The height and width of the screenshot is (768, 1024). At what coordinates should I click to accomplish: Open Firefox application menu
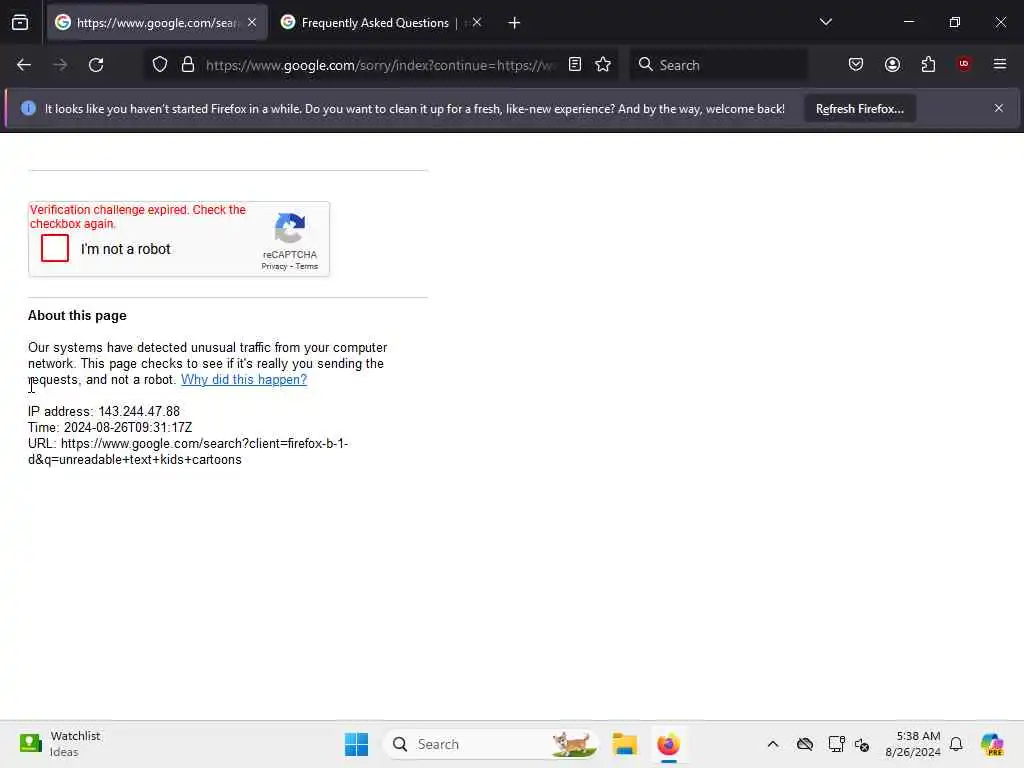[1000, 64]
